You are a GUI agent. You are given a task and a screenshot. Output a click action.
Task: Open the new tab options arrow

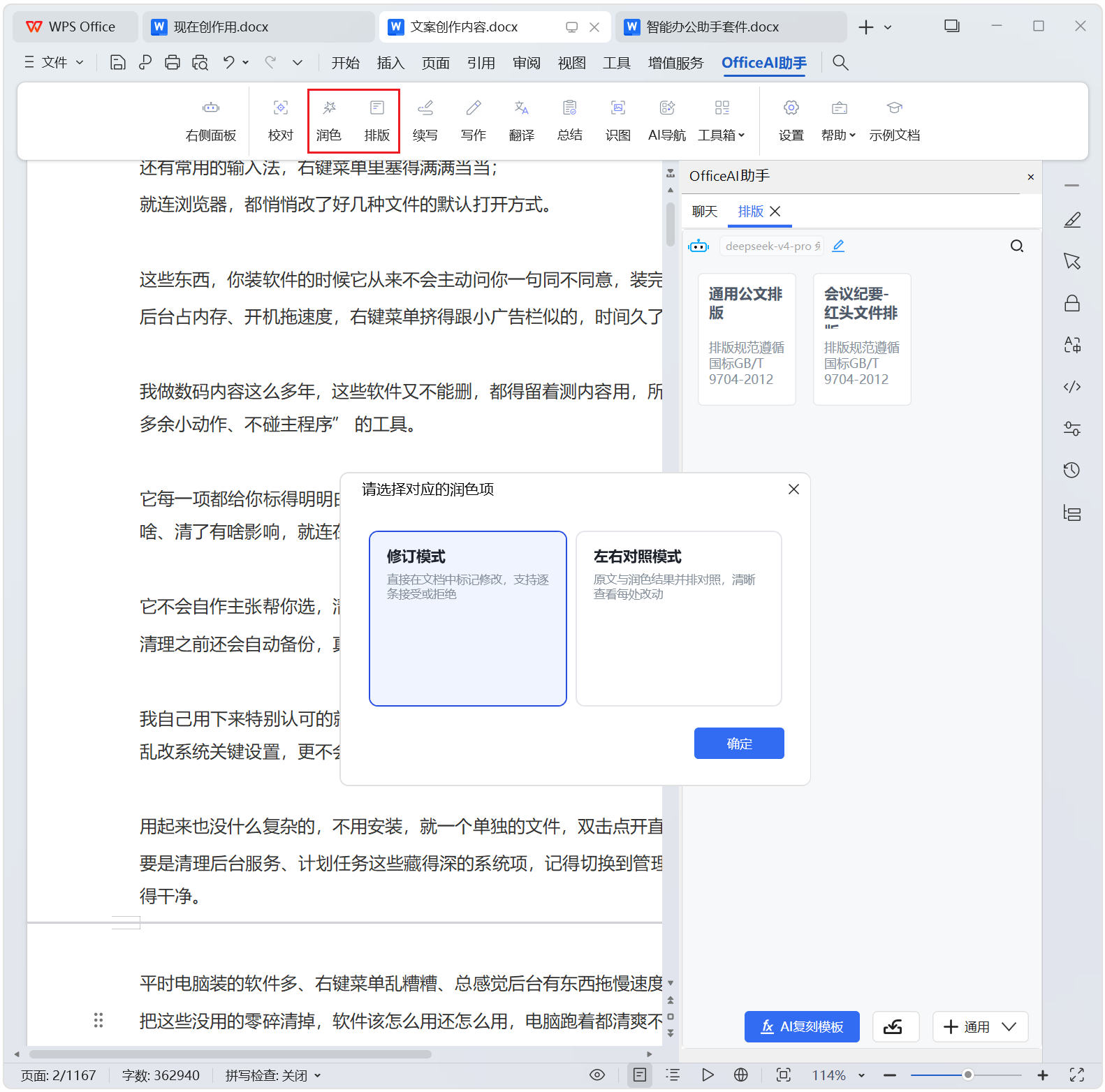coord(888,27)
